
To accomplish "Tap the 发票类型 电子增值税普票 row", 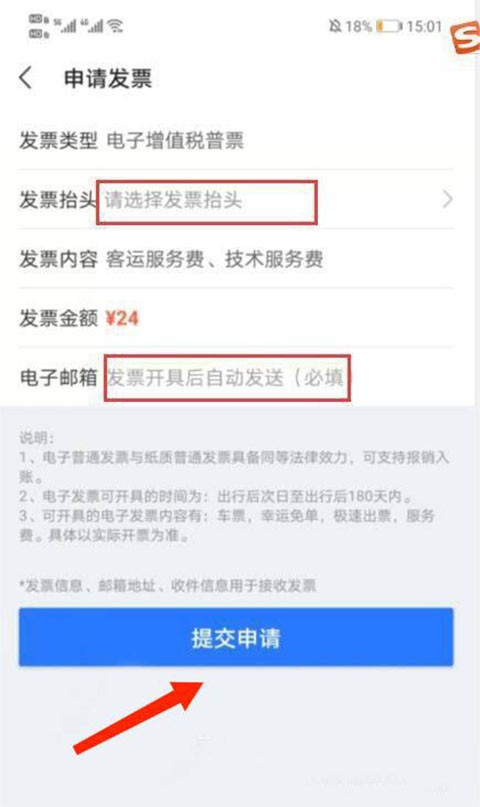I will pos(236,141).
